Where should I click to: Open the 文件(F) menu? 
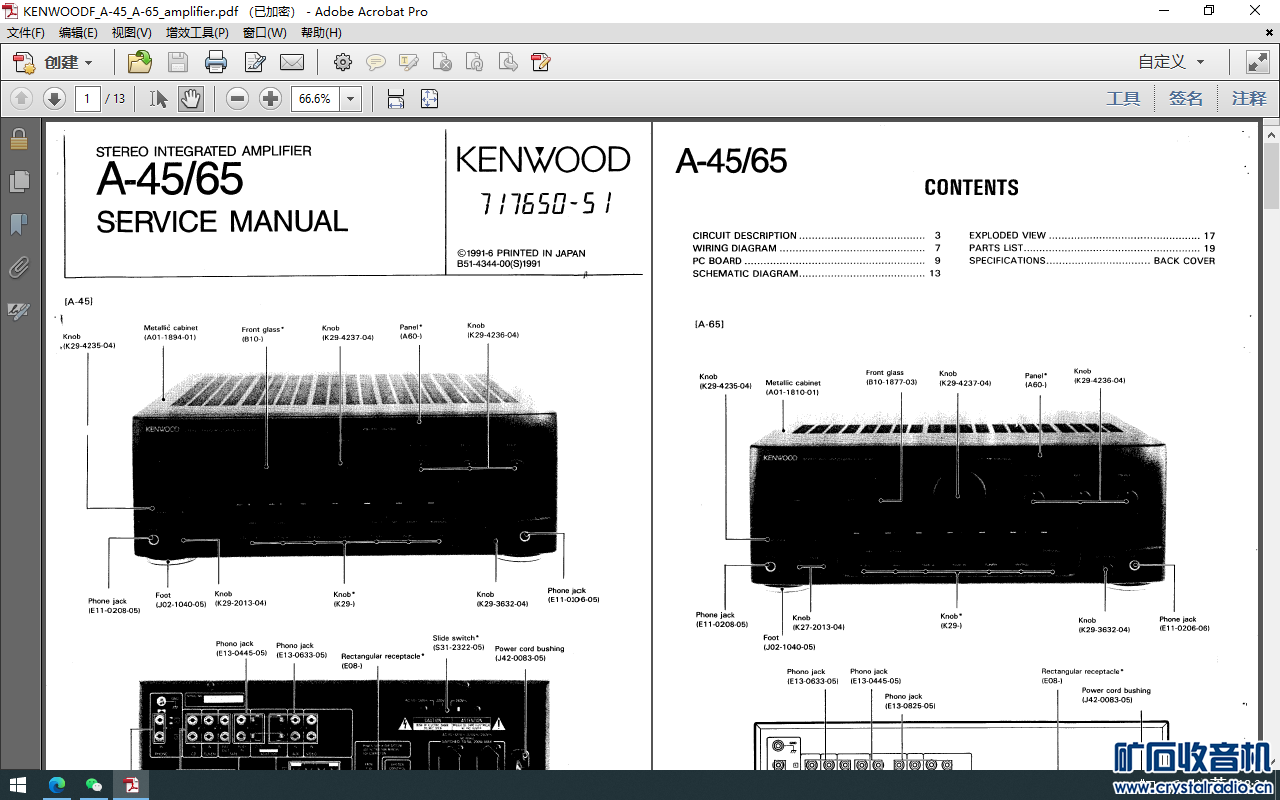tap(26, 33)
